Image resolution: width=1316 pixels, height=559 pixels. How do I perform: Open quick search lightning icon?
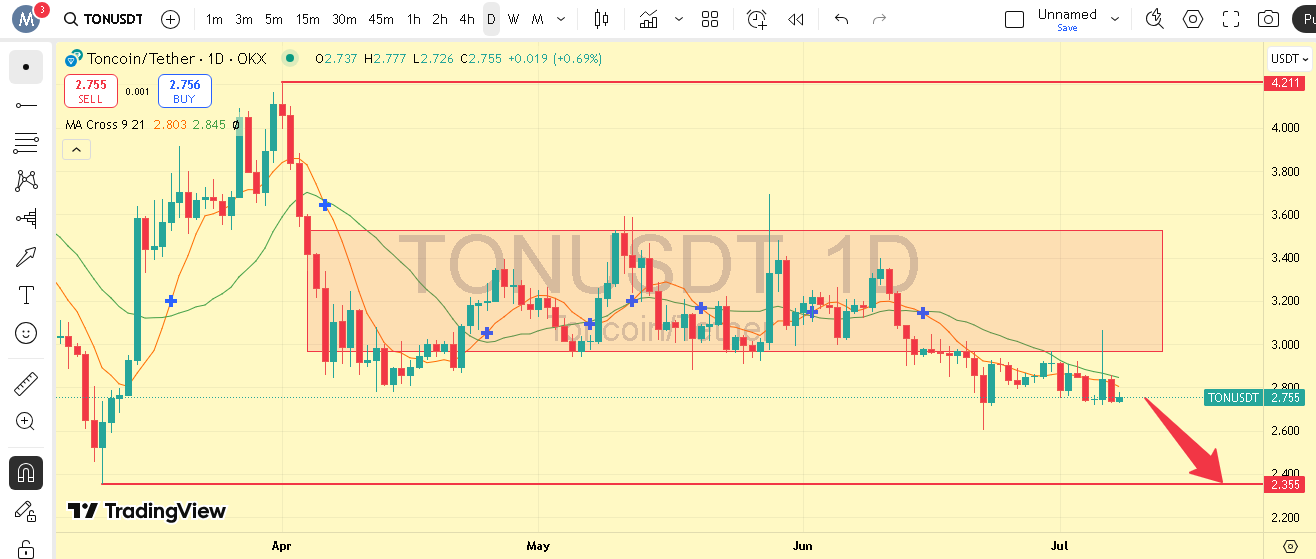point(1155,19)
